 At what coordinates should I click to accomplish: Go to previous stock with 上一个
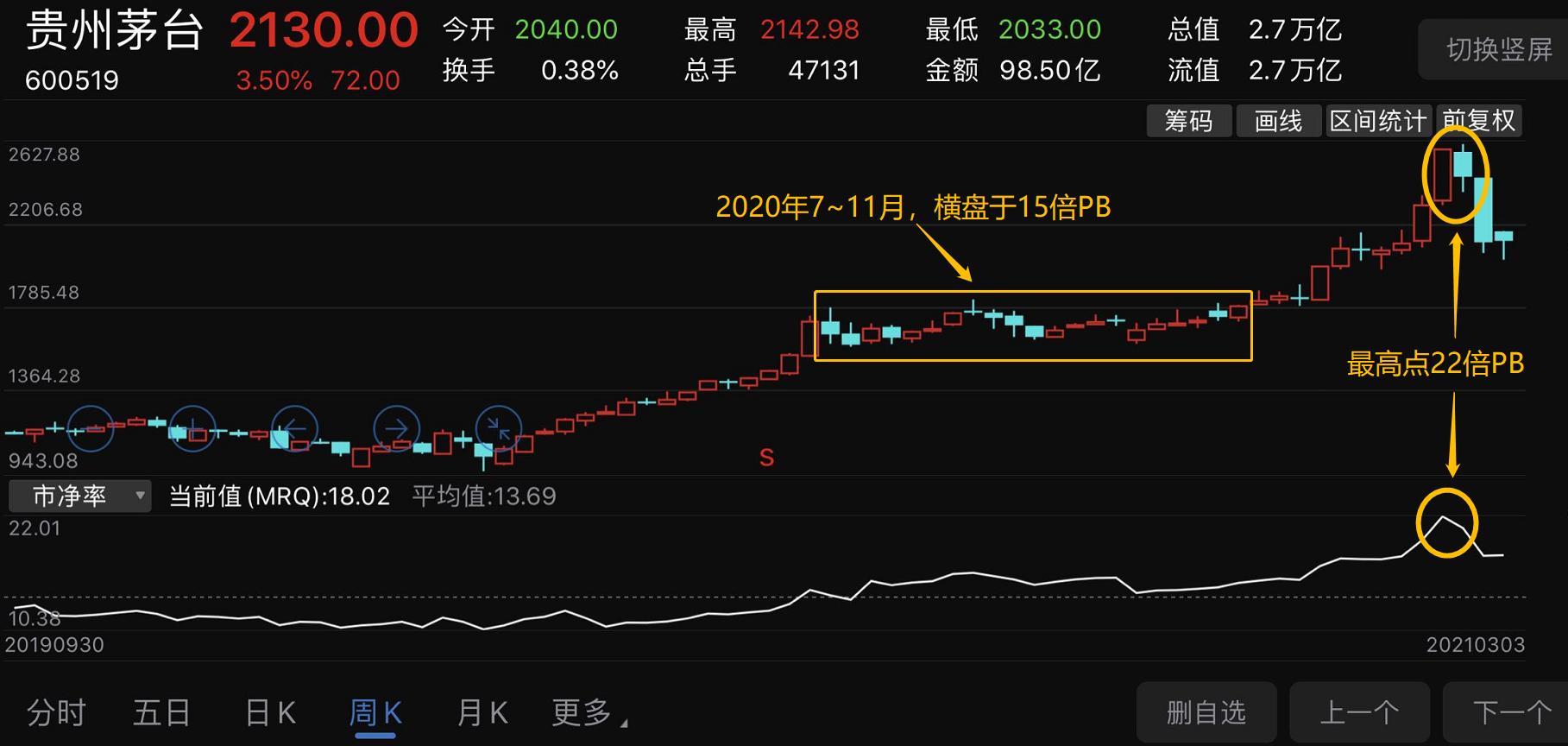1359,712
